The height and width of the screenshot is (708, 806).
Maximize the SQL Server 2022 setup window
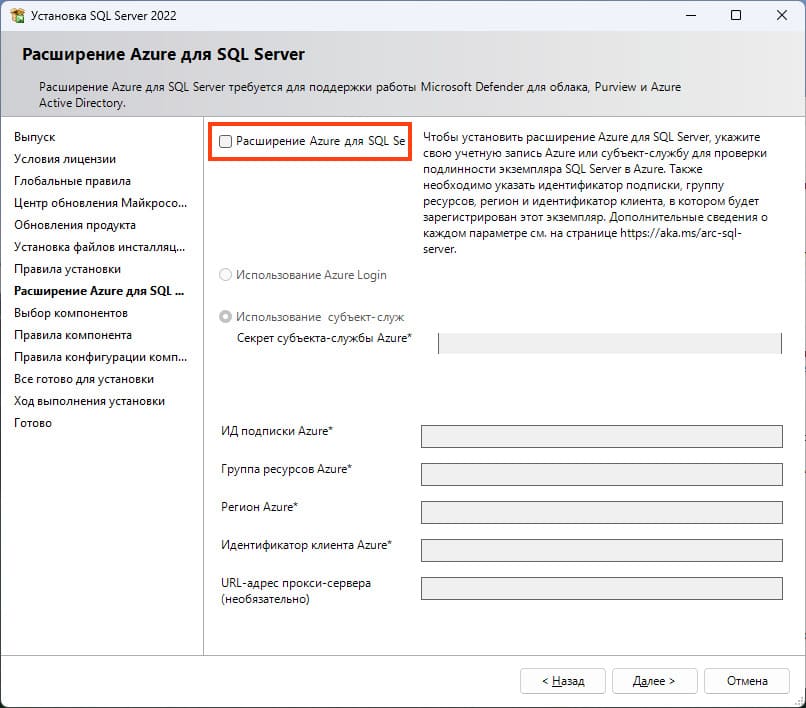(736, 15)
